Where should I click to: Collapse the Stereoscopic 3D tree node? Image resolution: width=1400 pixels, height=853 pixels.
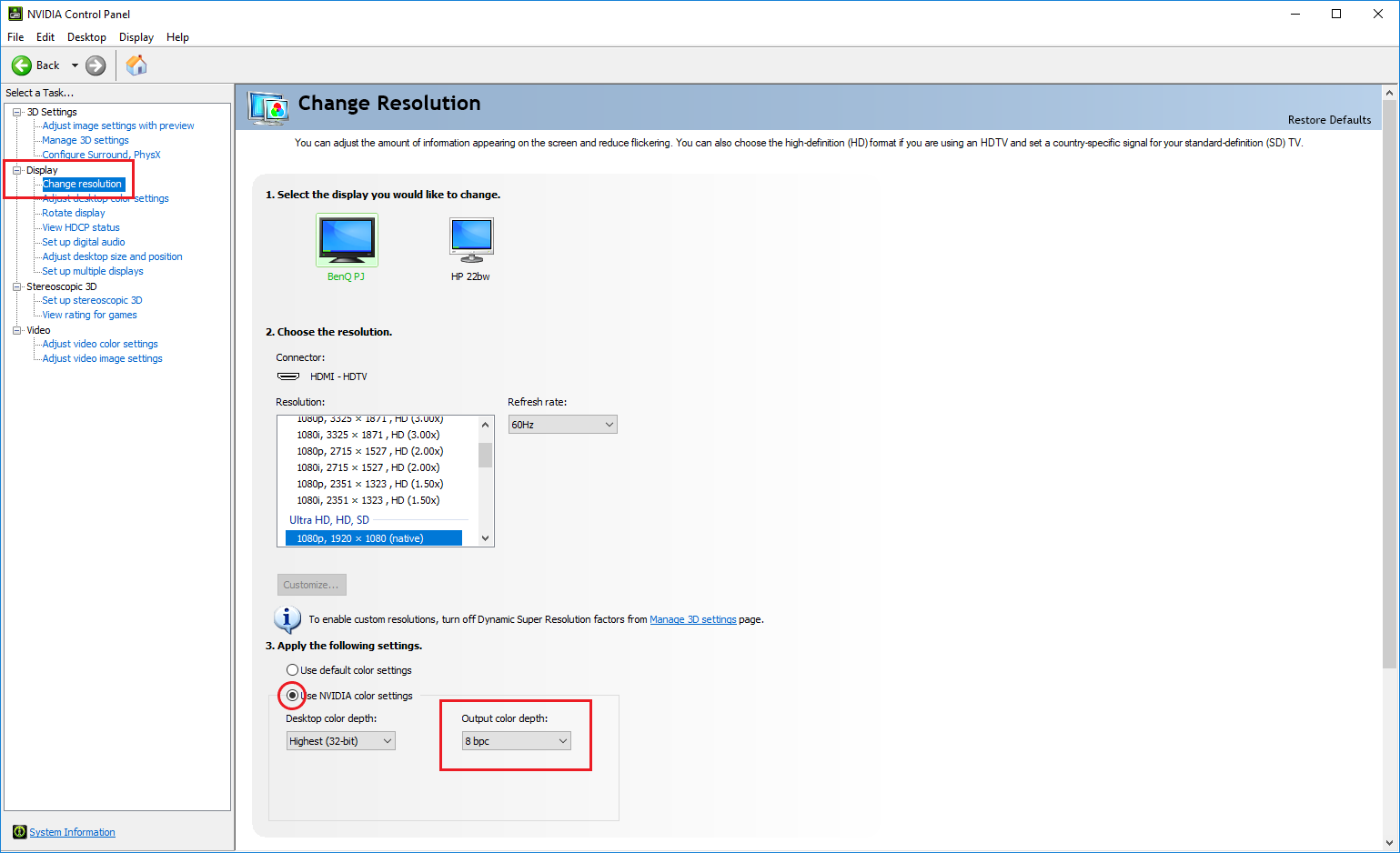point(16,286)
